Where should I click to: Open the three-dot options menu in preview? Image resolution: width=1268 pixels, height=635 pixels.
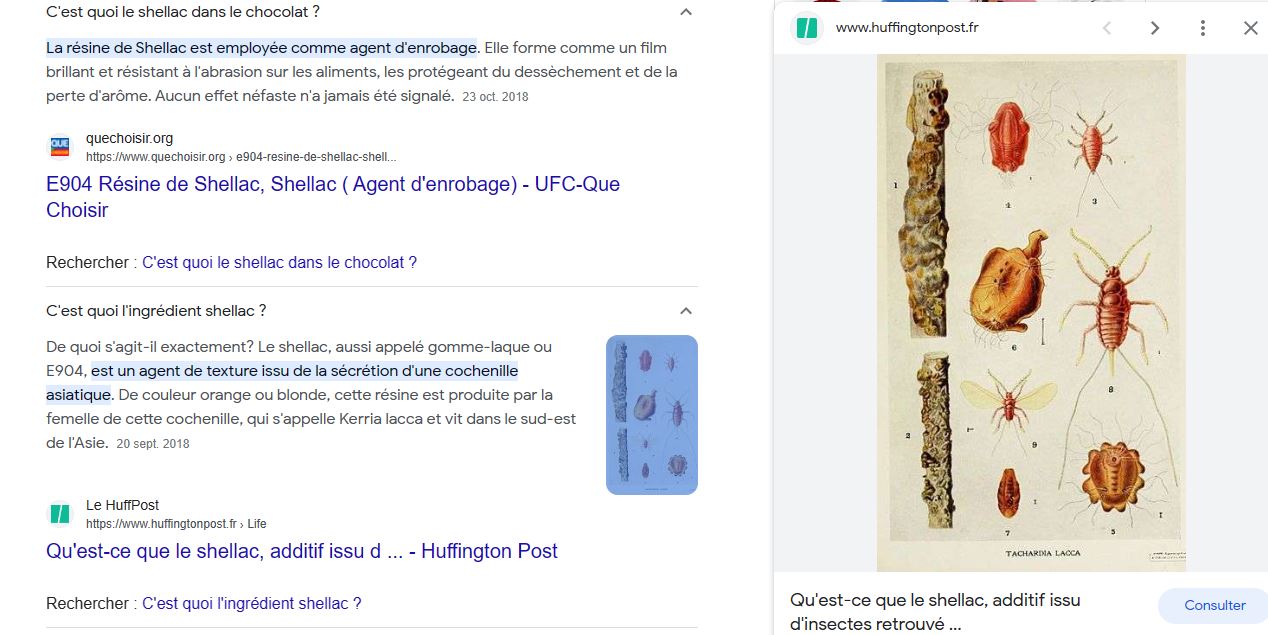click(1203, 28)
